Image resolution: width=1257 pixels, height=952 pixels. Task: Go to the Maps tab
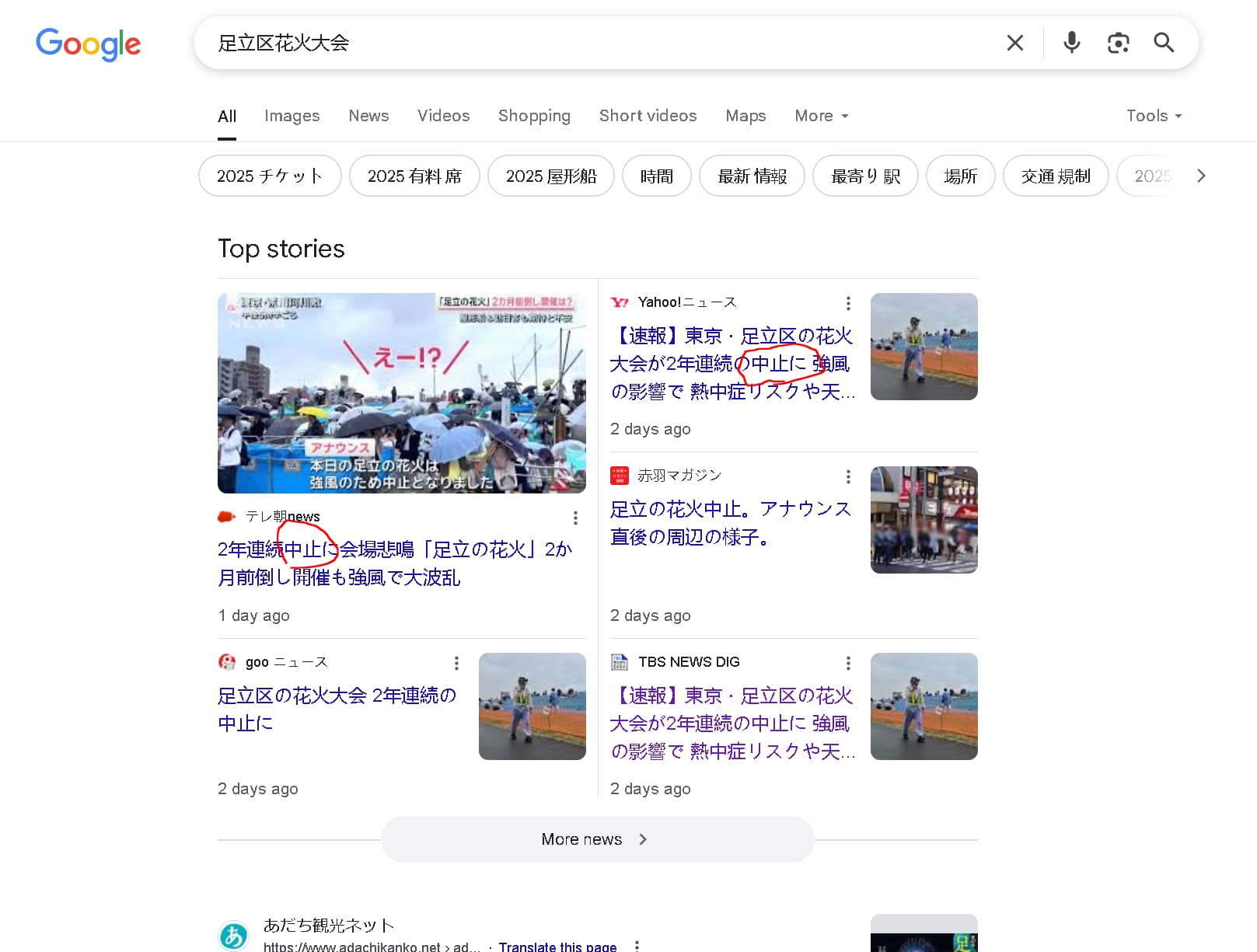(745, 116)
